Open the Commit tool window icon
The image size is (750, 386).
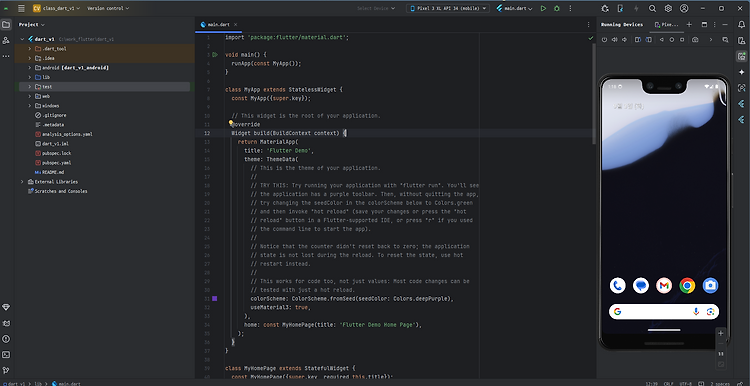(6, 40)
